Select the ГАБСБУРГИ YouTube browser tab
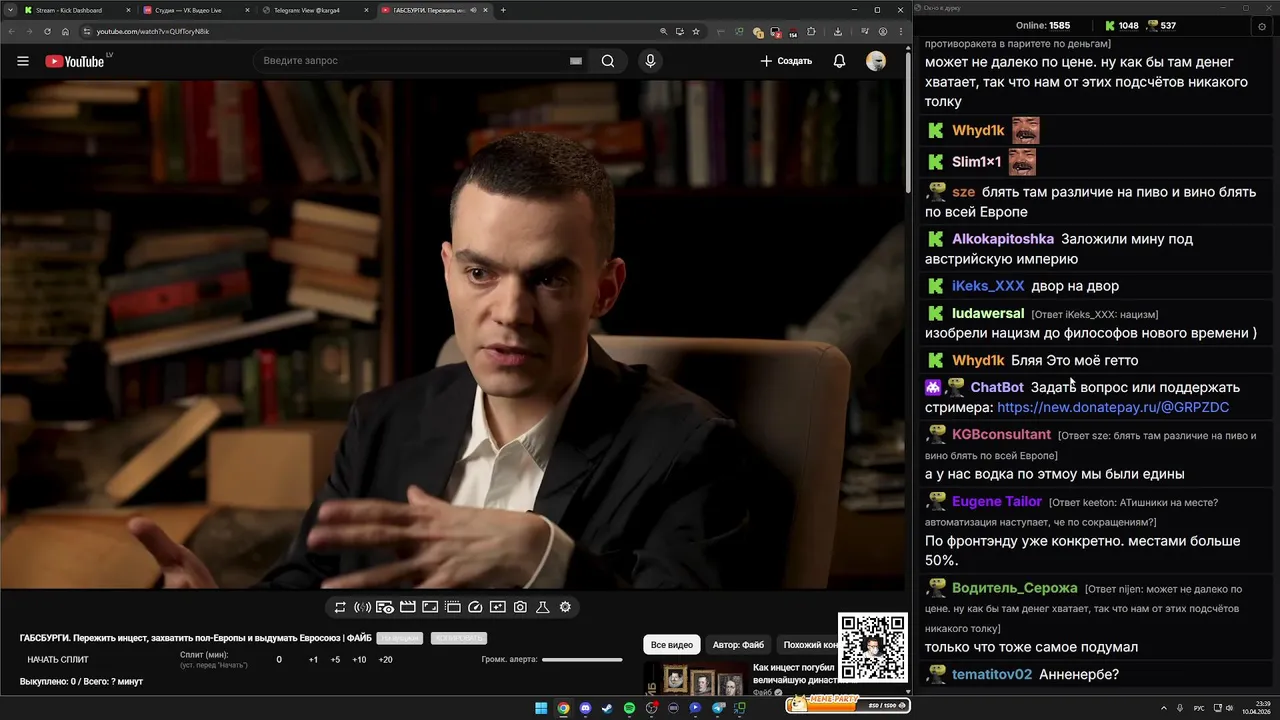This screenshot has width=1280, height=720. coord(433,10)
